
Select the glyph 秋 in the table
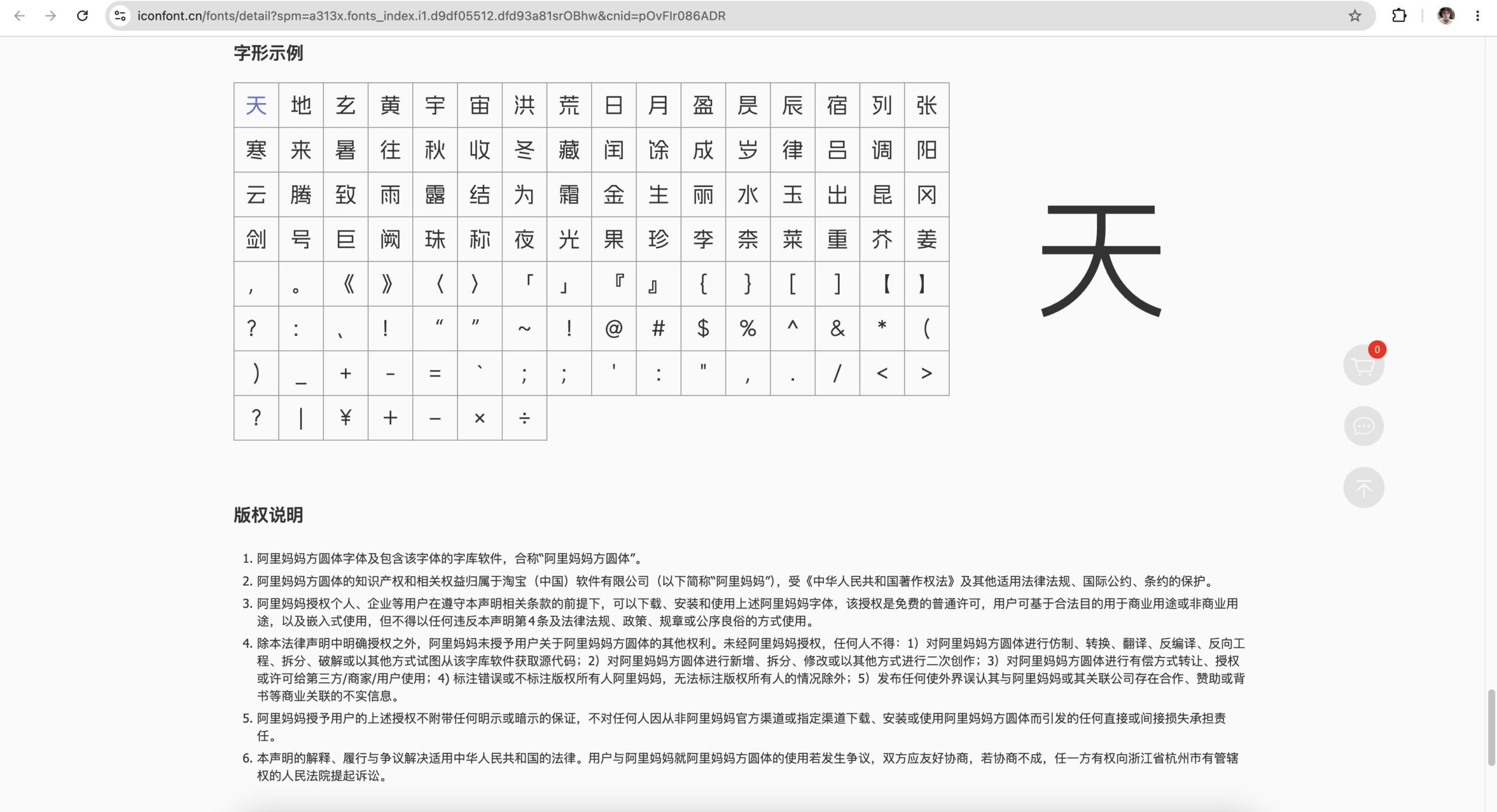[x=435, y=150]
